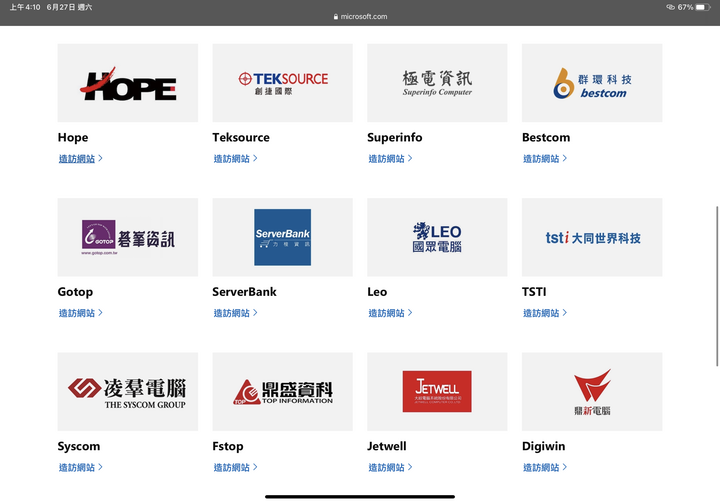Visit website link under TSTI
The width and height of the screenshot is (720, 503).
click(x=545, y=313)
